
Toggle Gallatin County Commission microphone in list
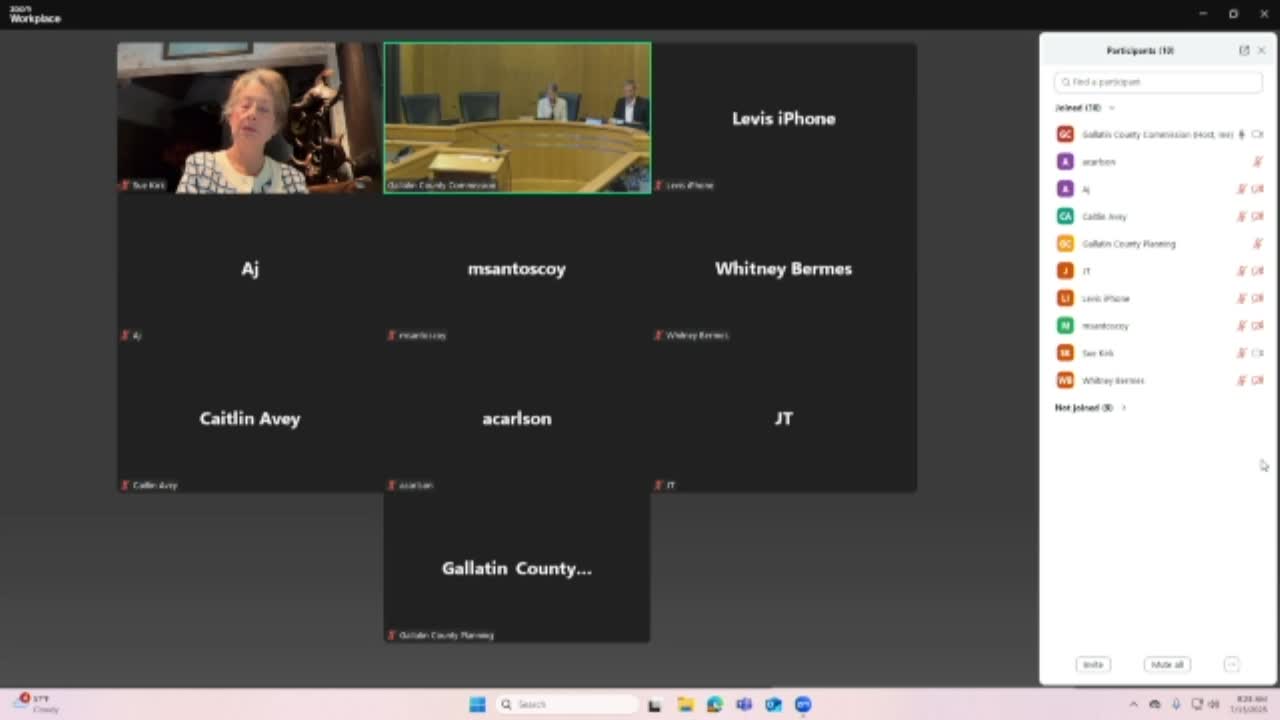[x=1242, y=134]
